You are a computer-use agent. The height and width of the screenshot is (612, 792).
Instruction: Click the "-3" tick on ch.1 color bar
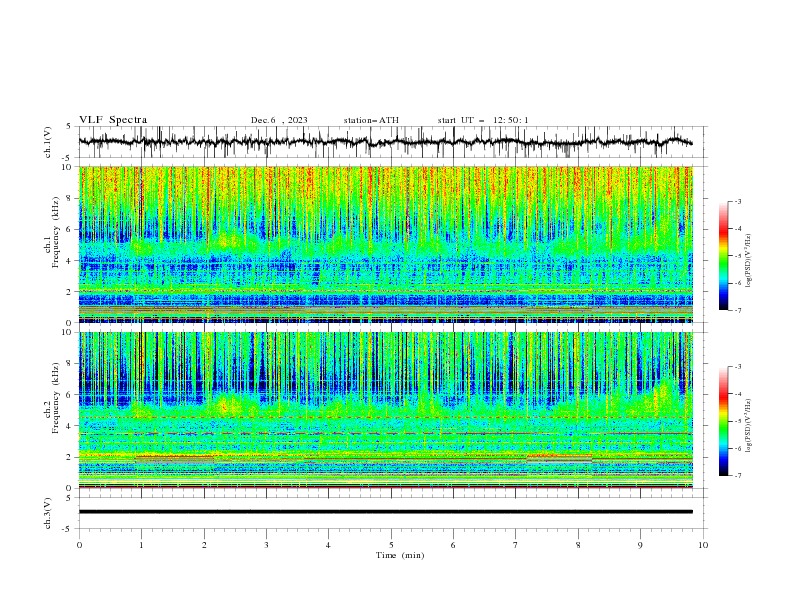(x=737, y=201)
